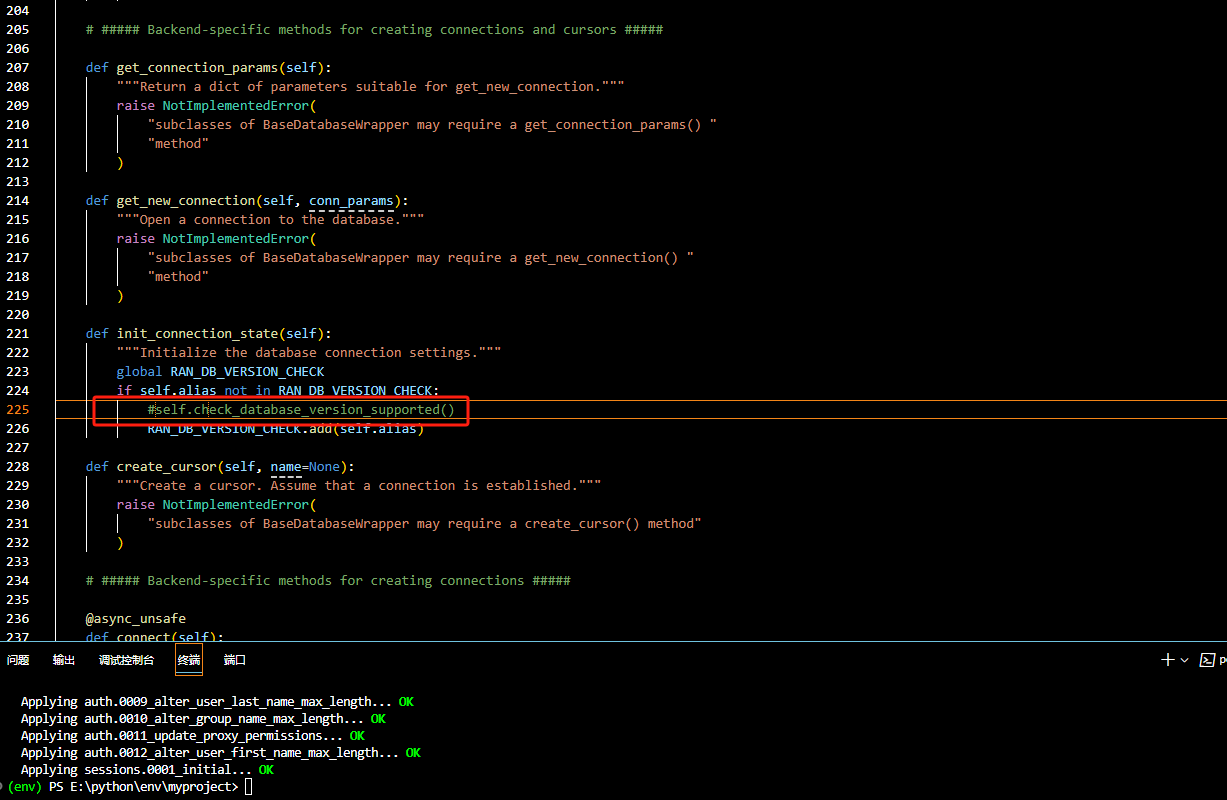
Task: Click line number 225 in the gutter
Action: pos(17,410)
